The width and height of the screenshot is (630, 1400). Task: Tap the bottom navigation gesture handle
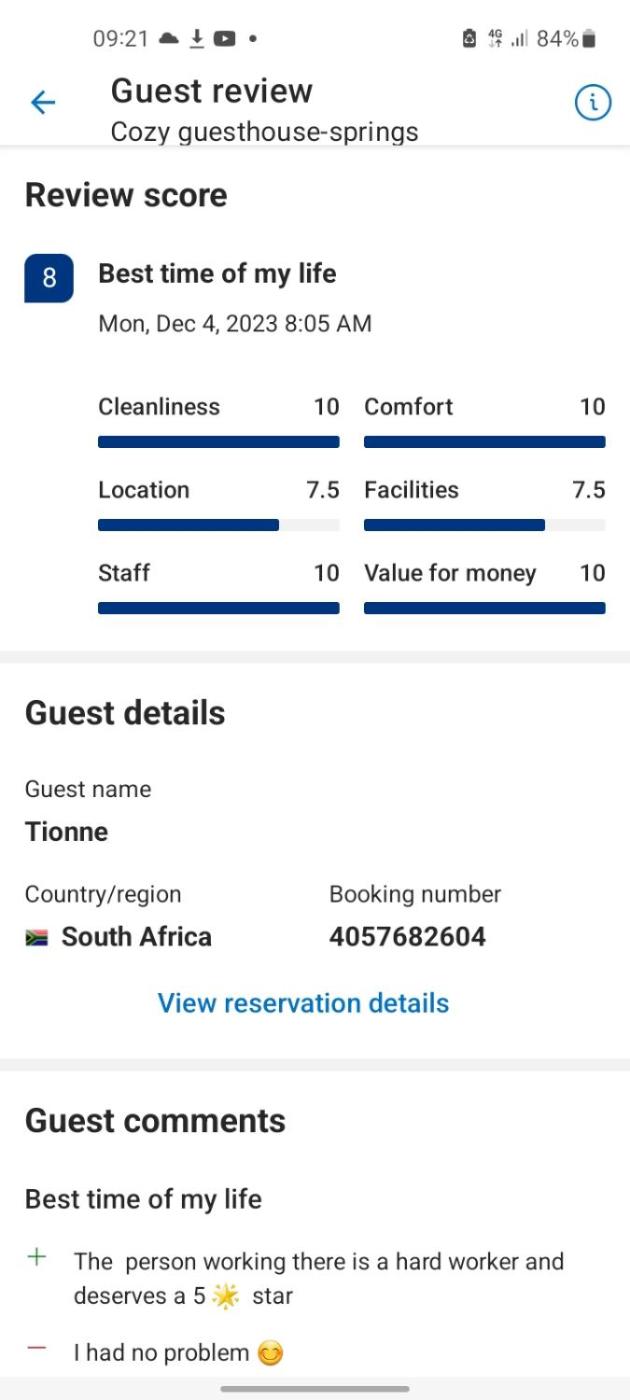315,1388
